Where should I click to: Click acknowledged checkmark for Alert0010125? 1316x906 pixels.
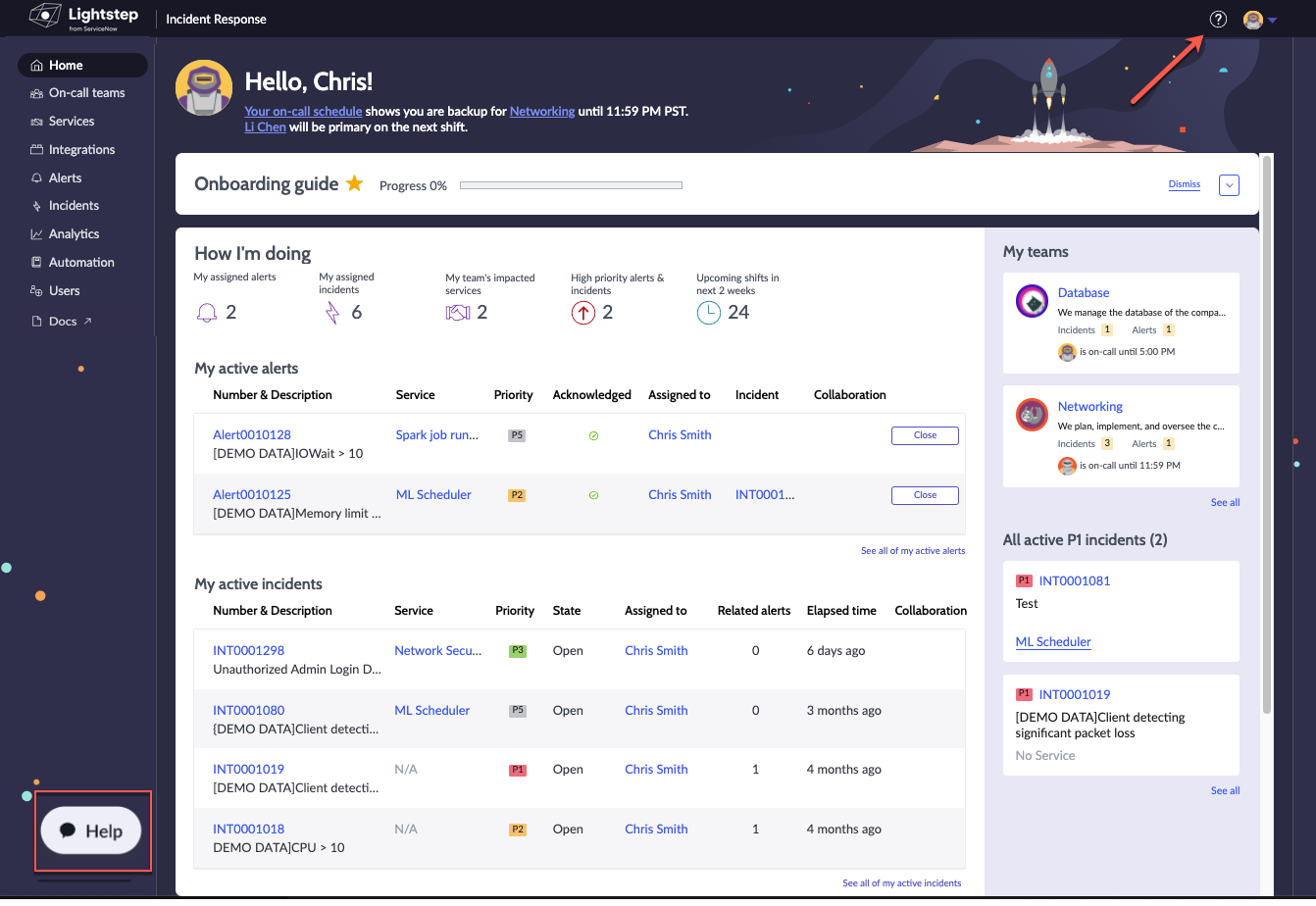pyautogui.click(x=593, y=495)
